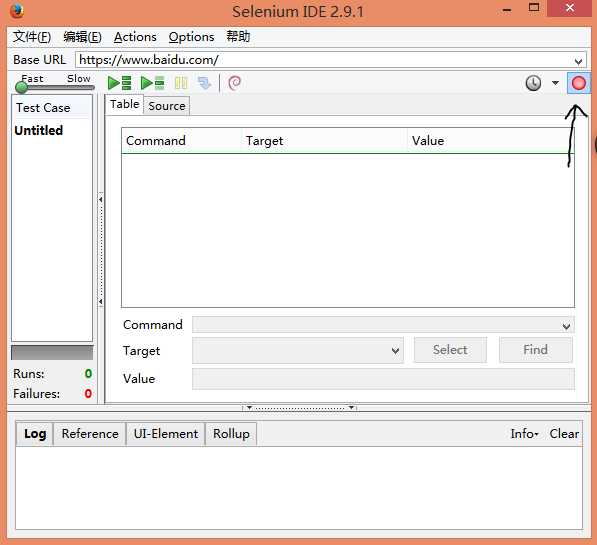Close the Selenium IDE window
This screenshot has width=597, height=545.
pos(570,8)
